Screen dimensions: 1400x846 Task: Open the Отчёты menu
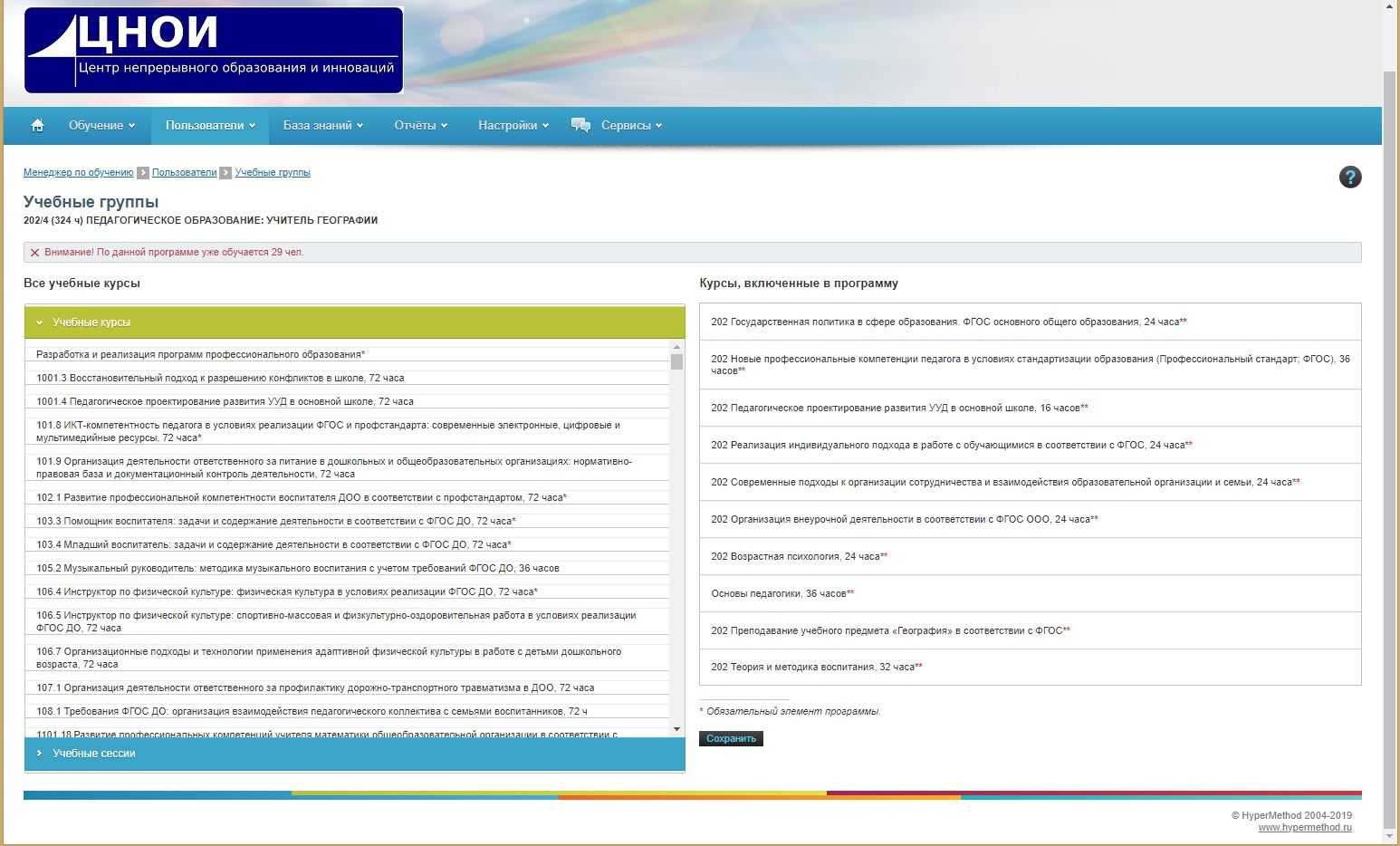tap(421, 126)
